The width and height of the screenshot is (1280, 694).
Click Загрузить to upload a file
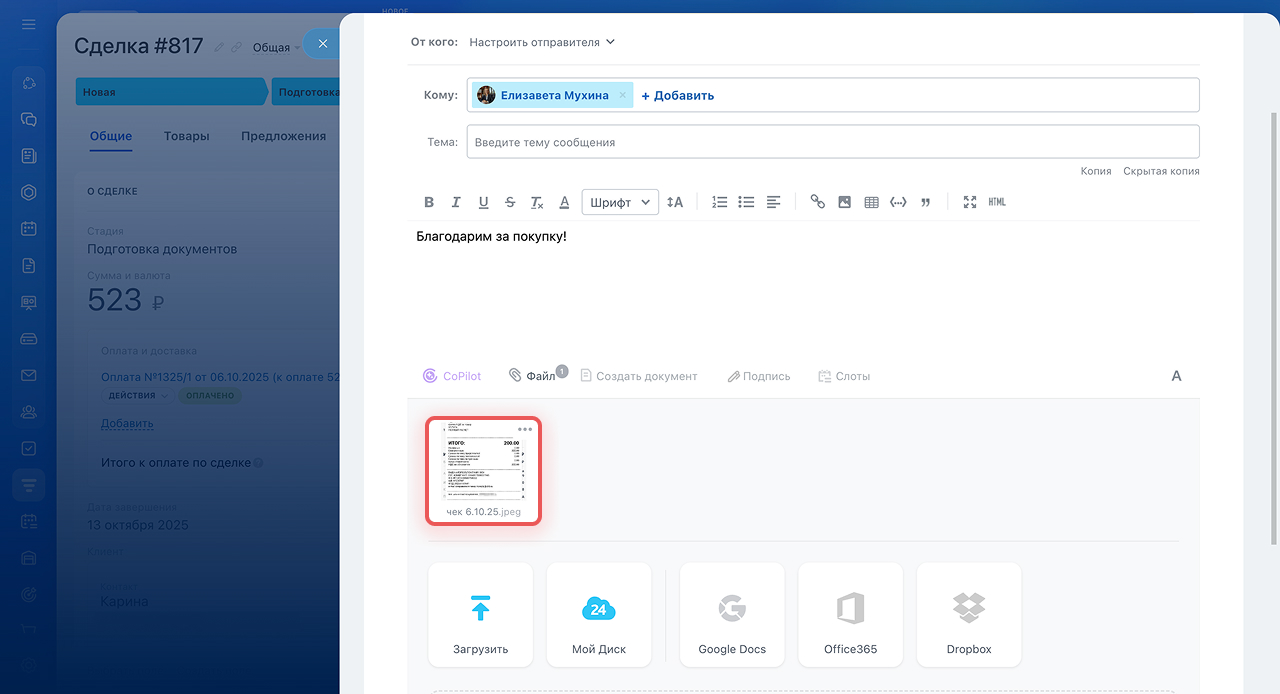pos(481,614)
